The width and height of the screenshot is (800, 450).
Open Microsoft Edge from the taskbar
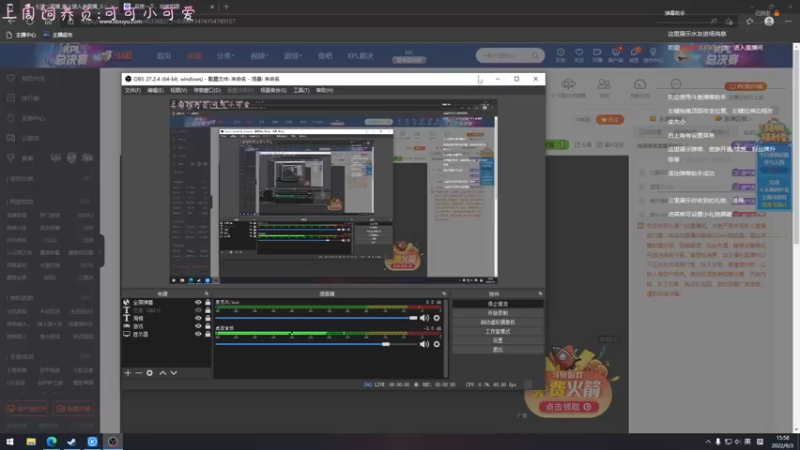[x=52, y=441]
